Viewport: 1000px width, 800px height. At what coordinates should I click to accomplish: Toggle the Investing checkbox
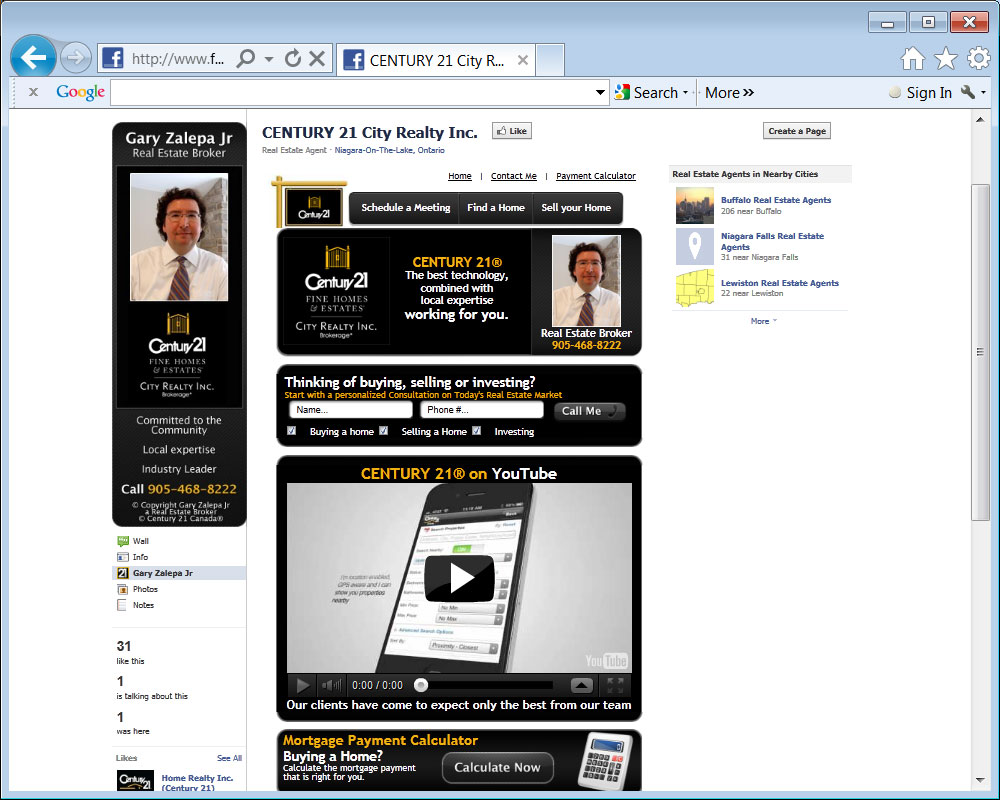coord(476,431)
